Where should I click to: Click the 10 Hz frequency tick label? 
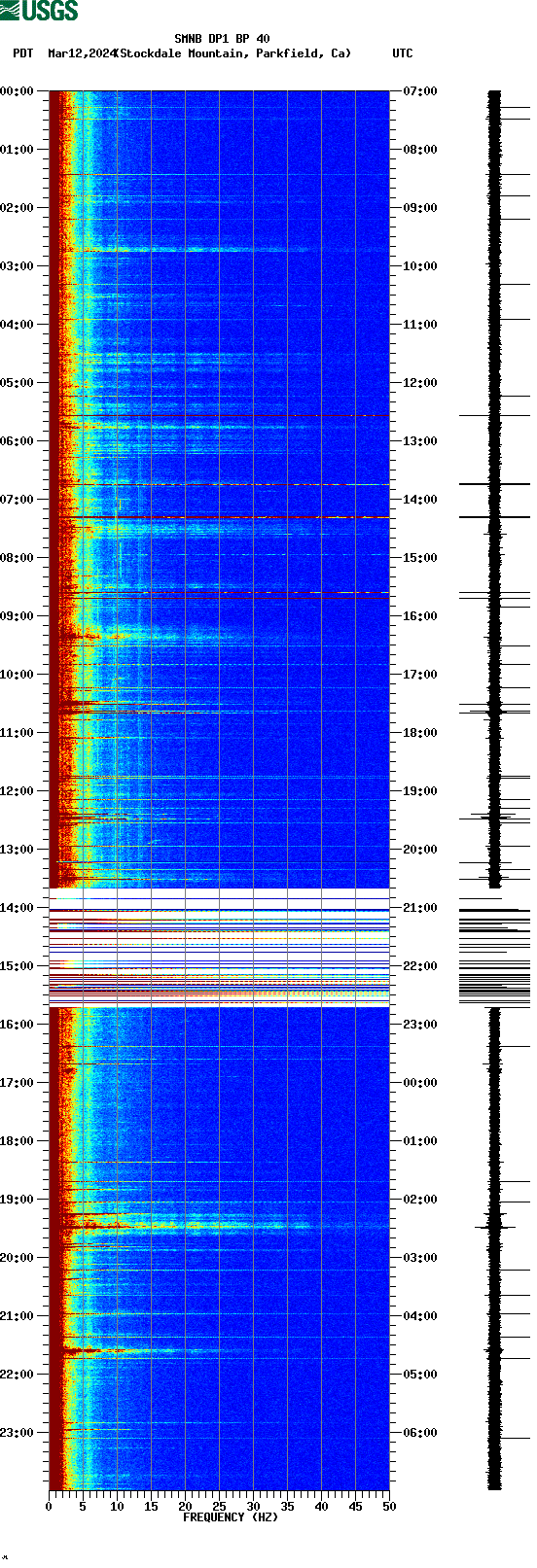point(117,1507)
